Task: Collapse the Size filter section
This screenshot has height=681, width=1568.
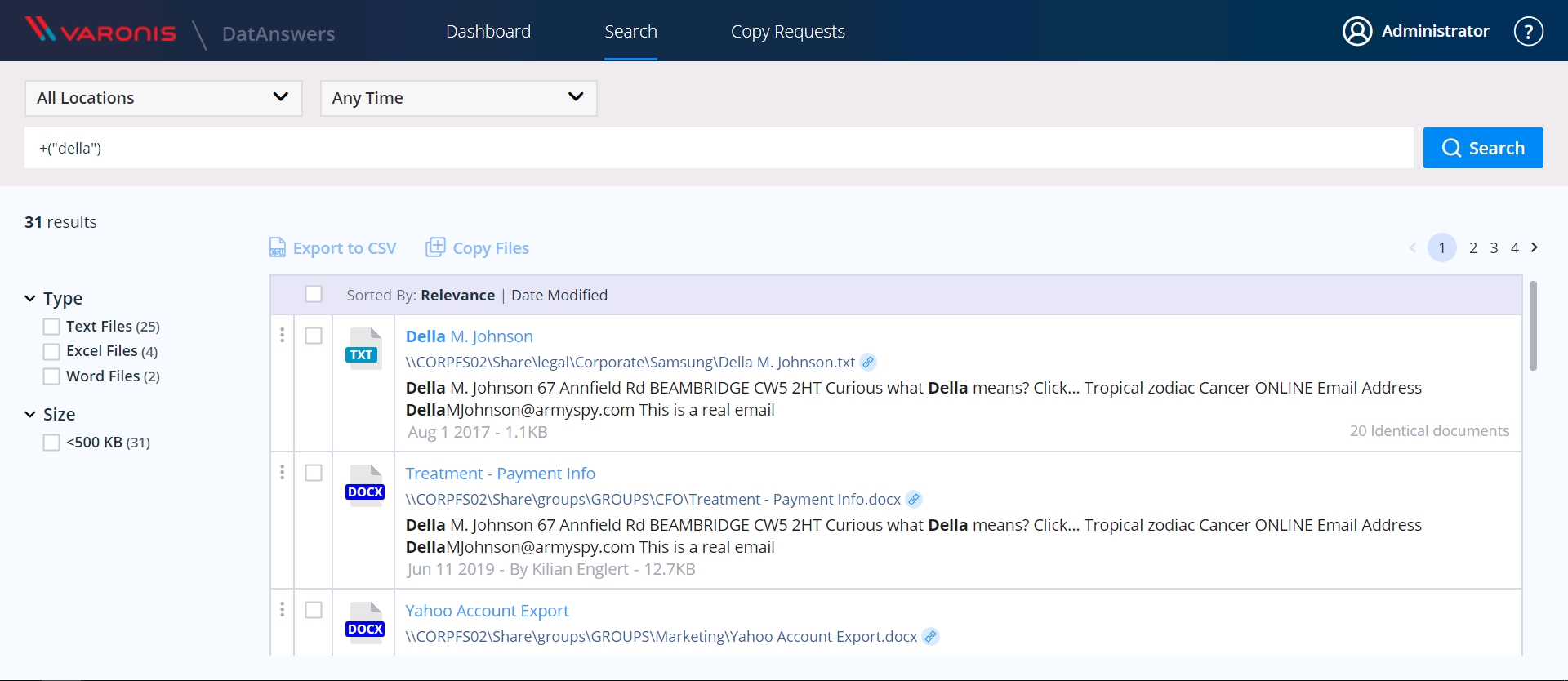Action: (30, 415)
